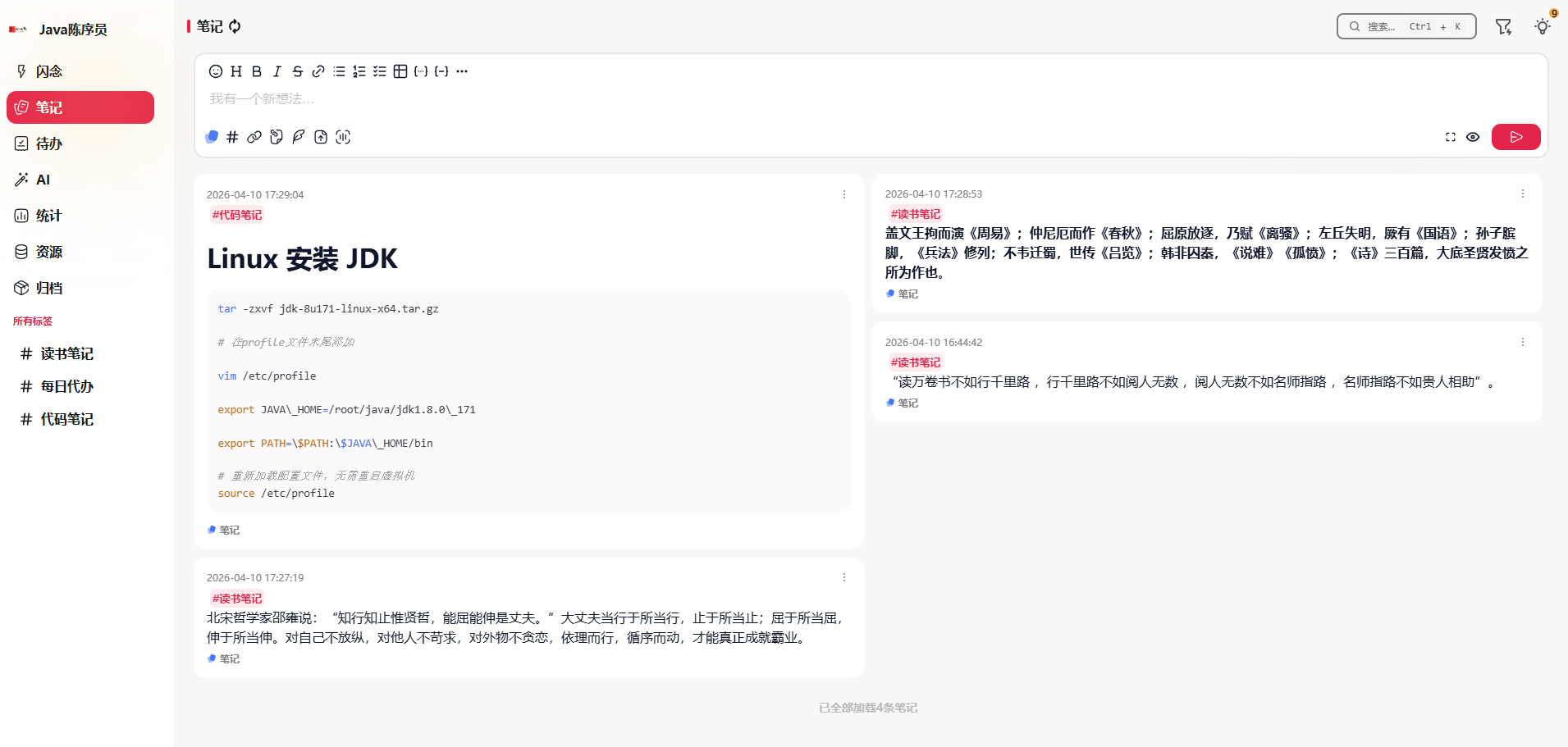Toggle strikethrough formatting in editor
Image resolution: width=1568 pixels, height=747 pixels.
coord(298,71)
